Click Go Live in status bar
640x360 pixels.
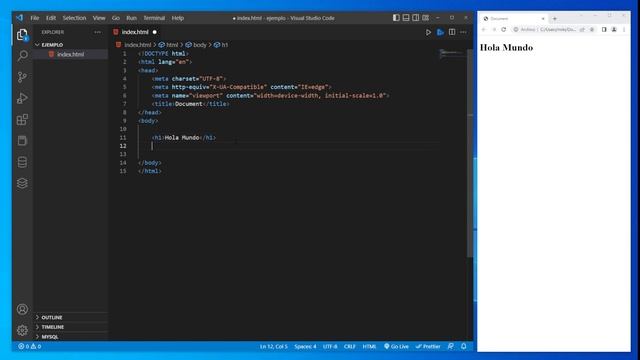(396, 346)
